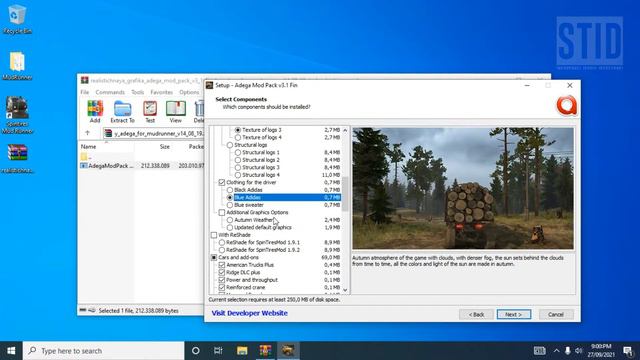Select the Texture of logs 3 radio

(x=238, y=130)
